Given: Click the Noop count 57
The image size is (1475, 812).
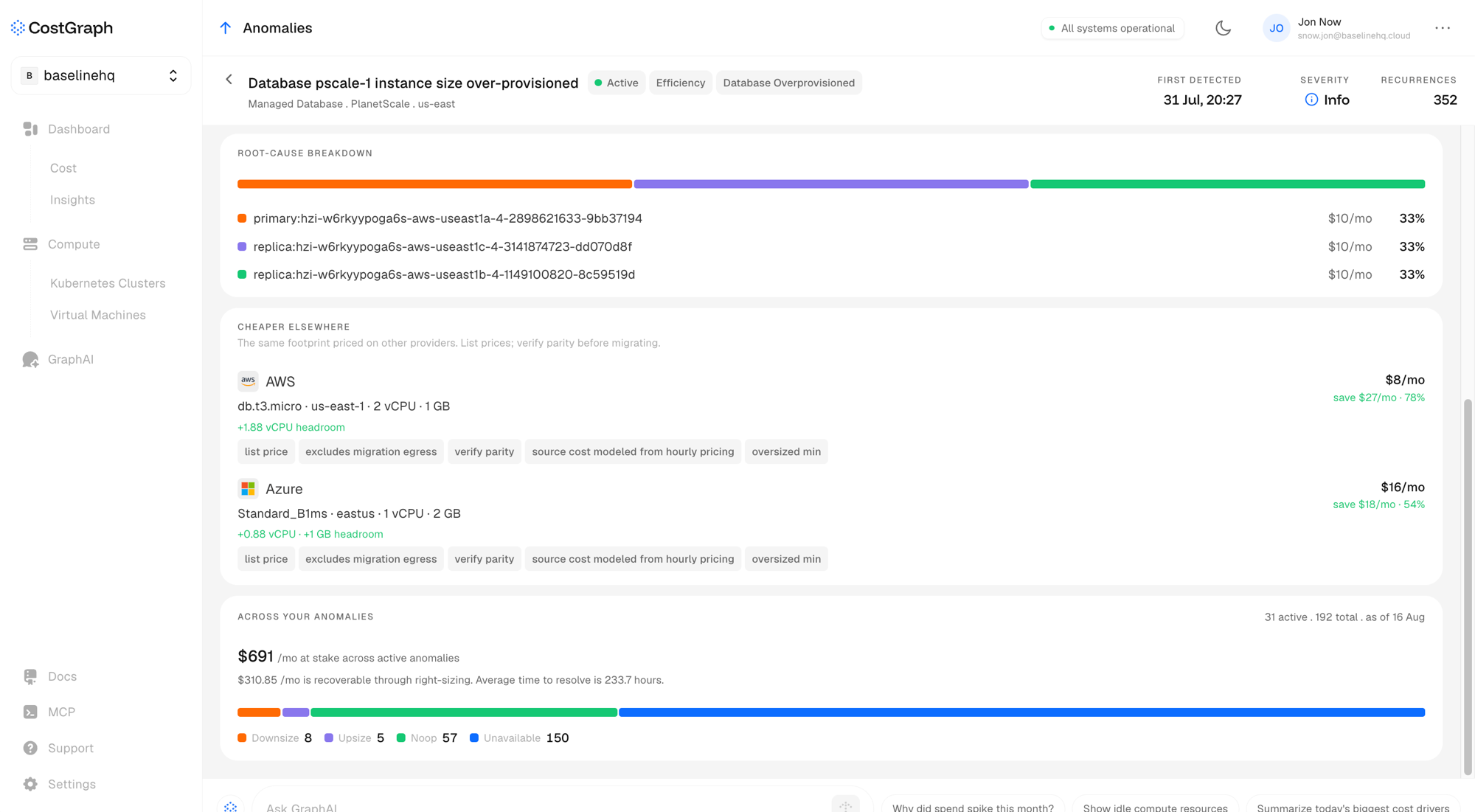Looking at the screenshot, I should (450, 738).
